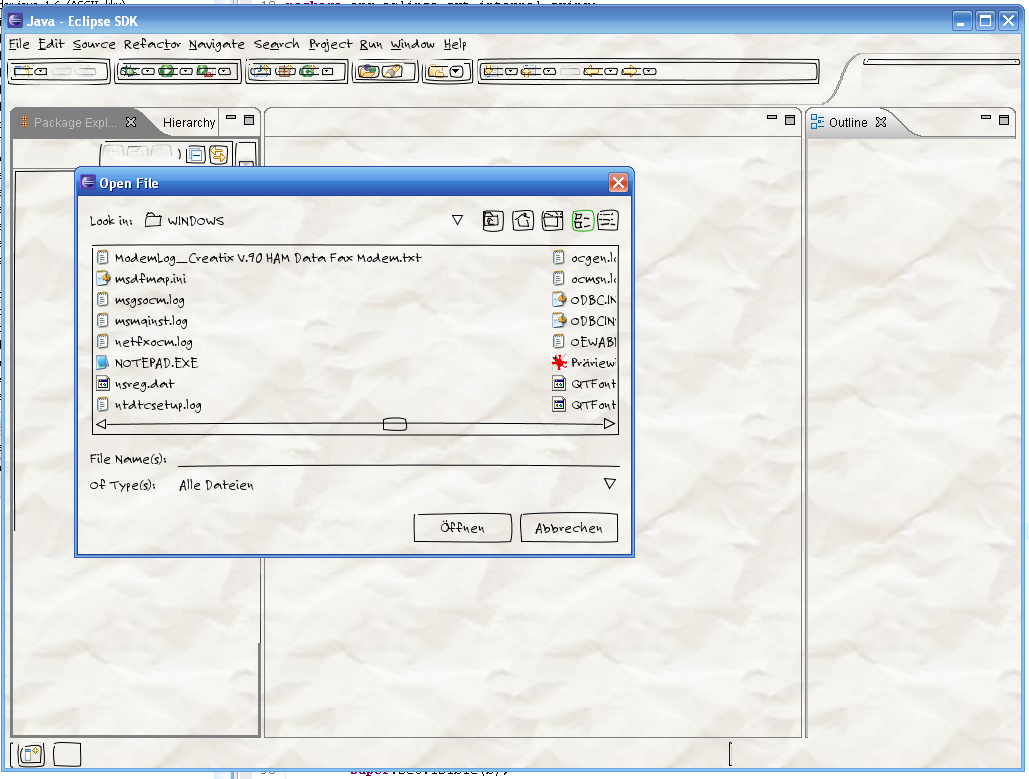Screen dimensions: 1029x779
Task: Minimize the Package Explorer view pane
Action: pyautogui.click(x=231, y=119)
